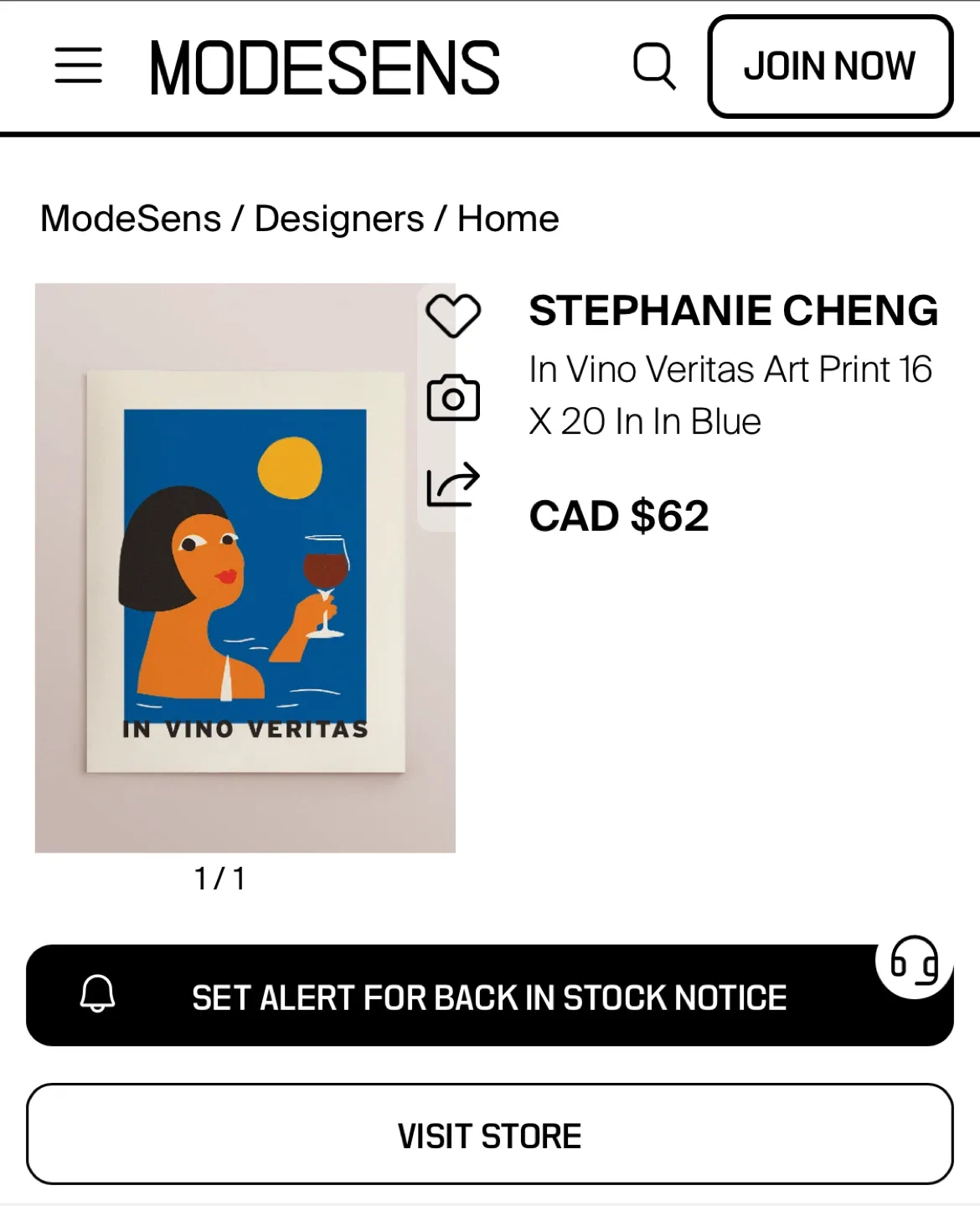The width and height of the screenshot is (980, 1206).
Task: Open the product image thumbnail
Action: 245,566
